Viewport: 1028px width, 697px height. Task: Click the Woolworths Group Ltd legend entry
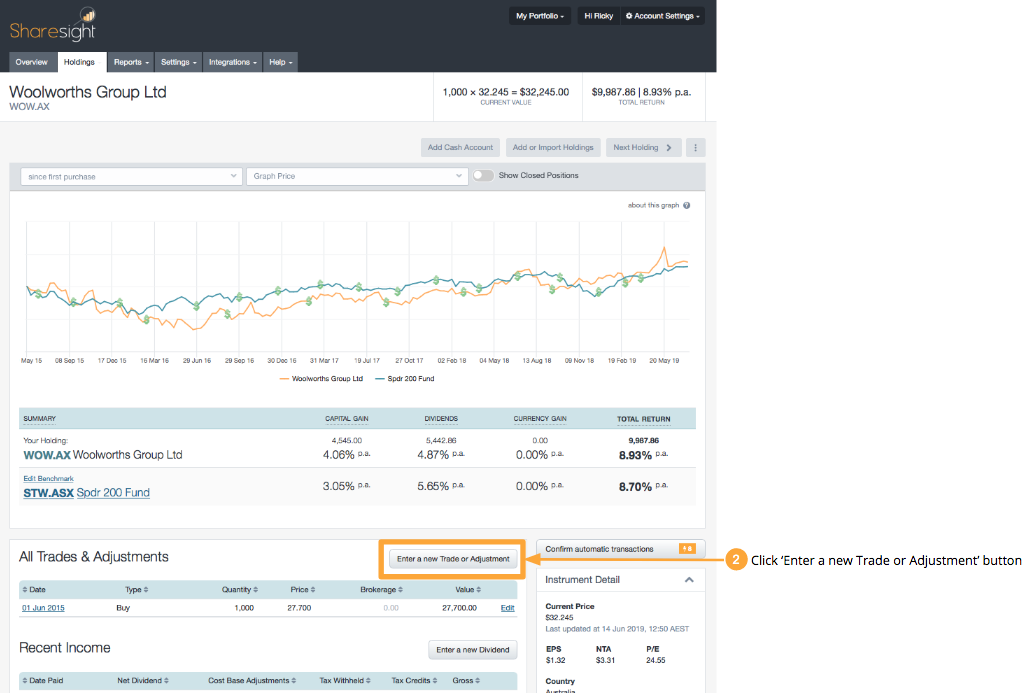click(x=321, y=378)
